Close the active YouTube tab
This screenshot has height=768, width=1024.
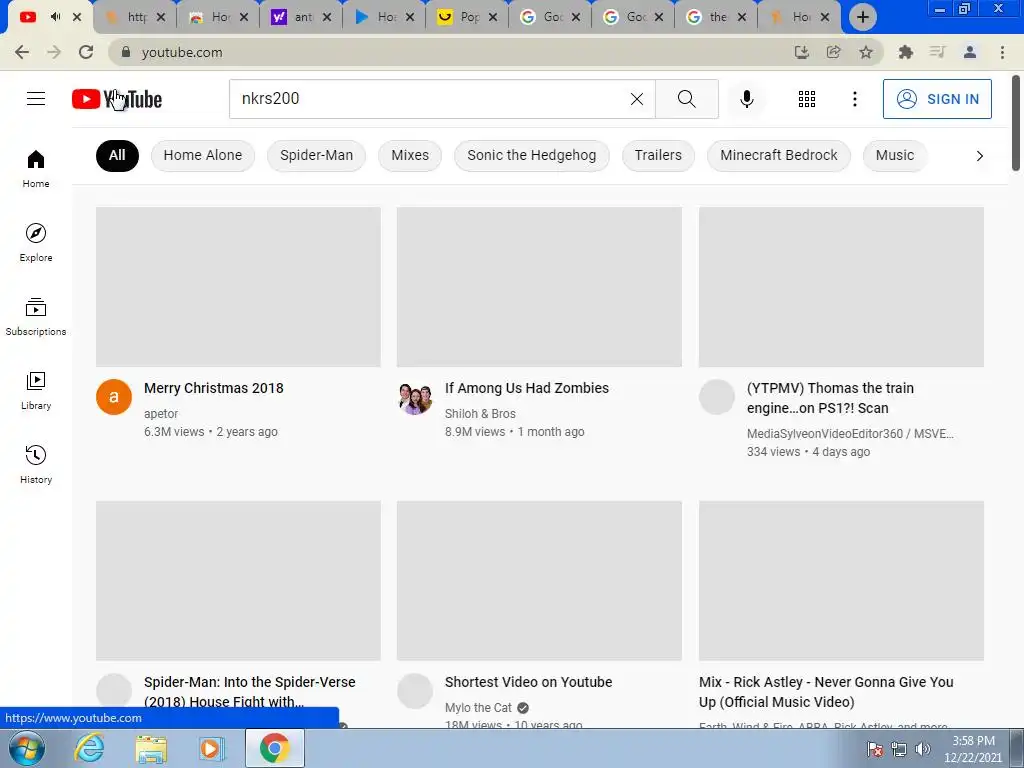(77, 17)
